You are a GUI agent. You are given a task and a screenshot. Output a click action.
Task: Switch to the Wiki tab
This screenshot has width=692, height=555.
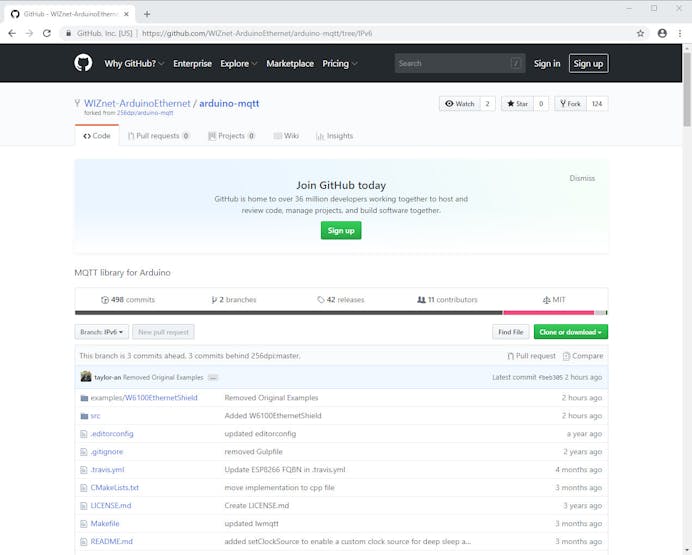coord(286,136)
